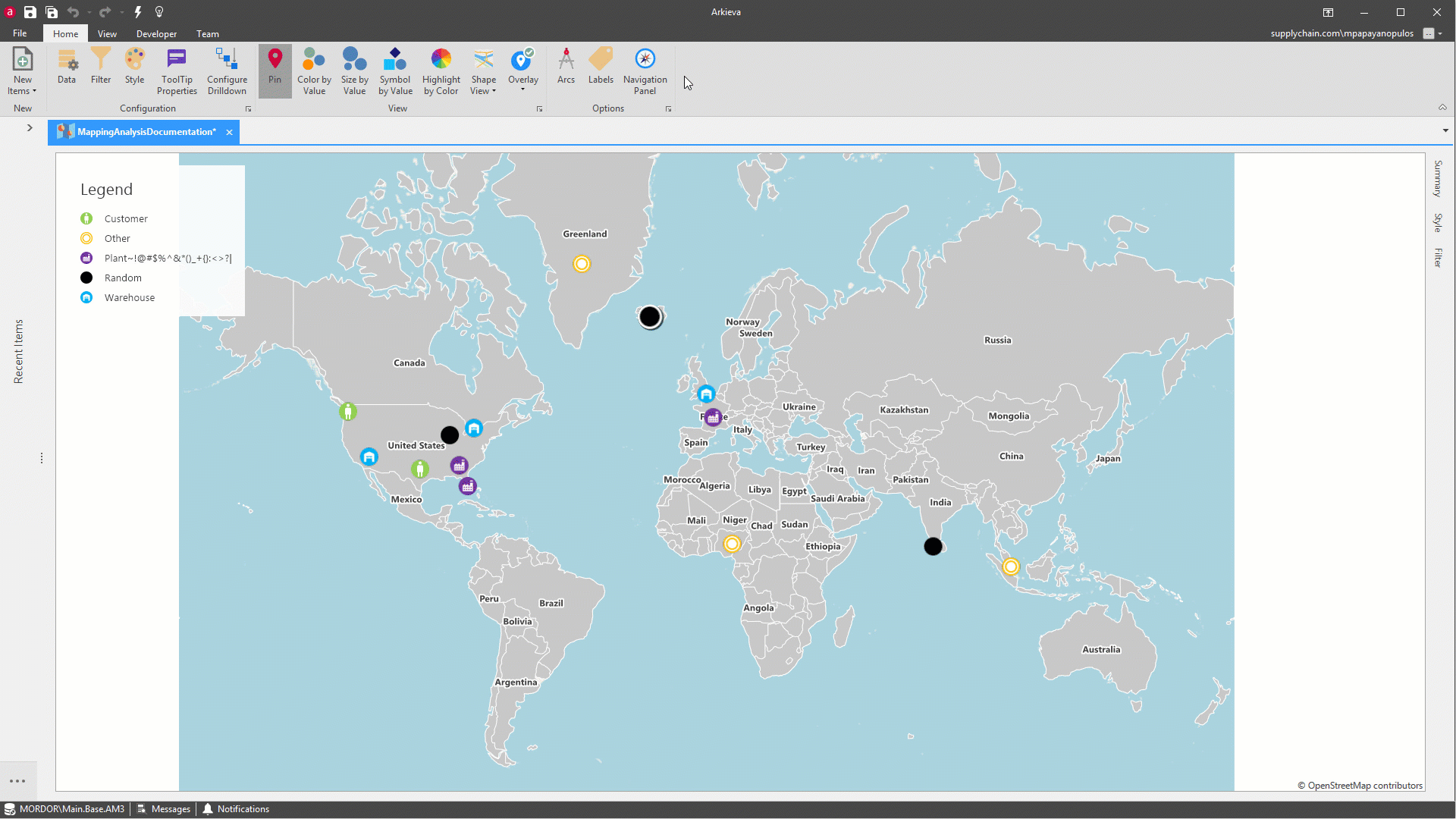Switch to Symbol by Value view

395,71
